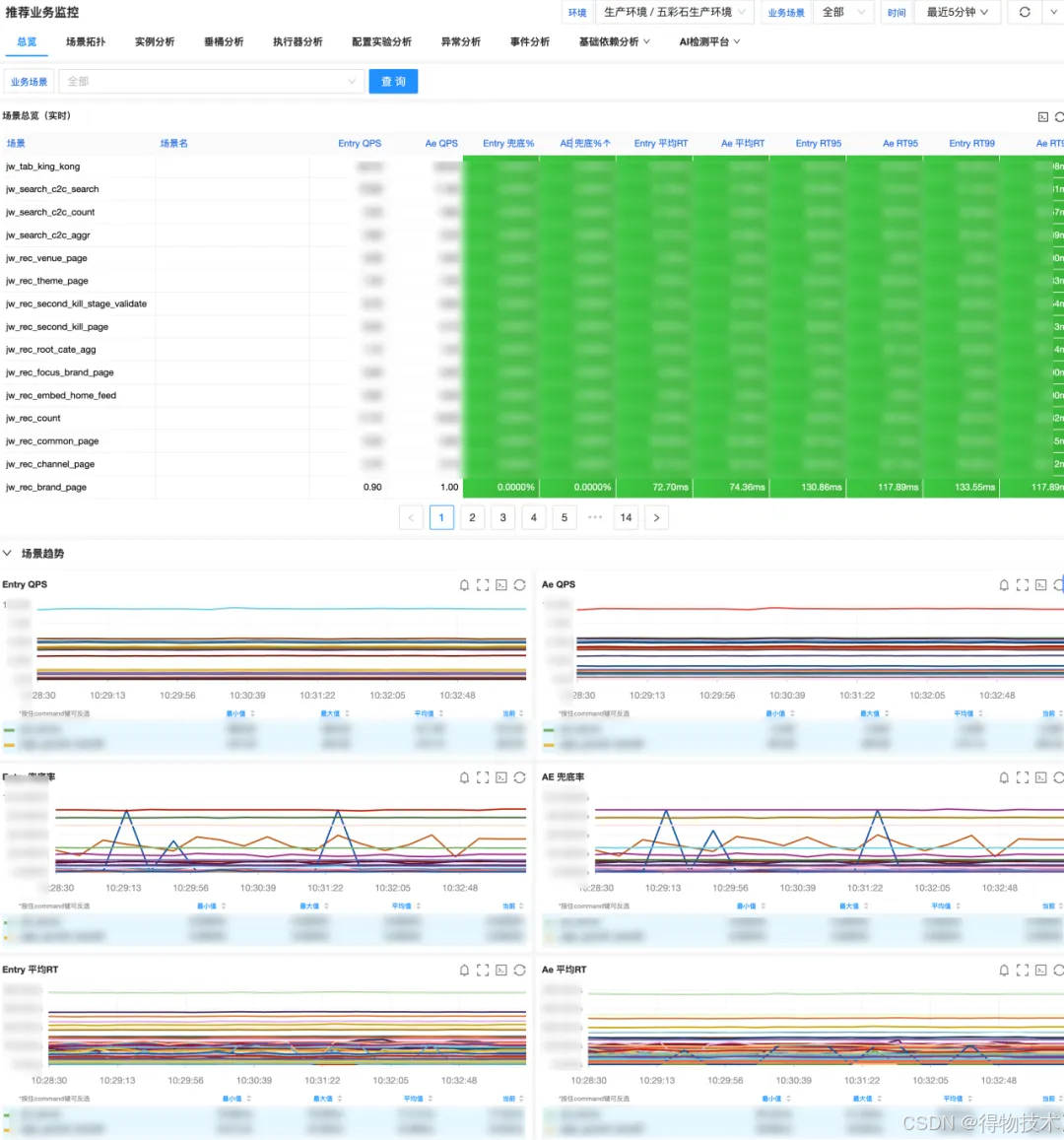Open fullscreen view of Ae QPS chart
Viewport: 1064px width, 1140px height.
pos(1023,585)
